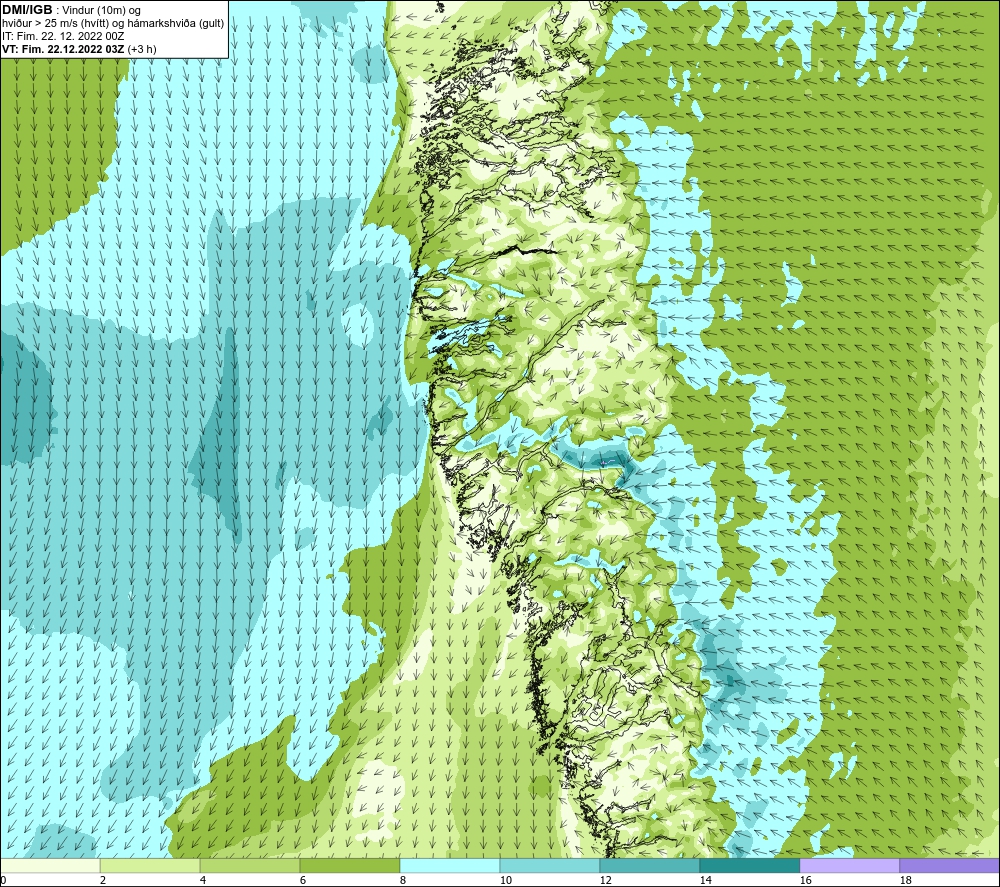Click the legend scale label '12'
Image resolution: width=1000 pixels, height=887 pixels.
[605, 881]
